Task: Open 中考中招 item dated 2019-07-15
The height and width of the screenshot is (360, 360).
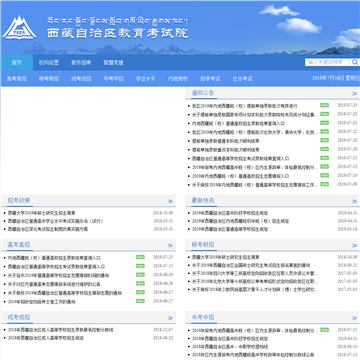Action: tap(255, 331)
